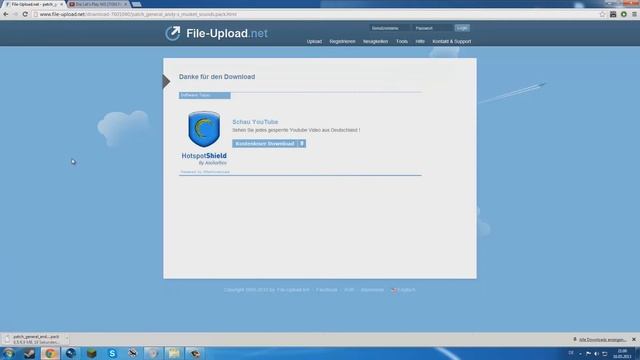Switch to the YouTube tab
This screenshot has width=640, height=360.
(x=97, y=4)
